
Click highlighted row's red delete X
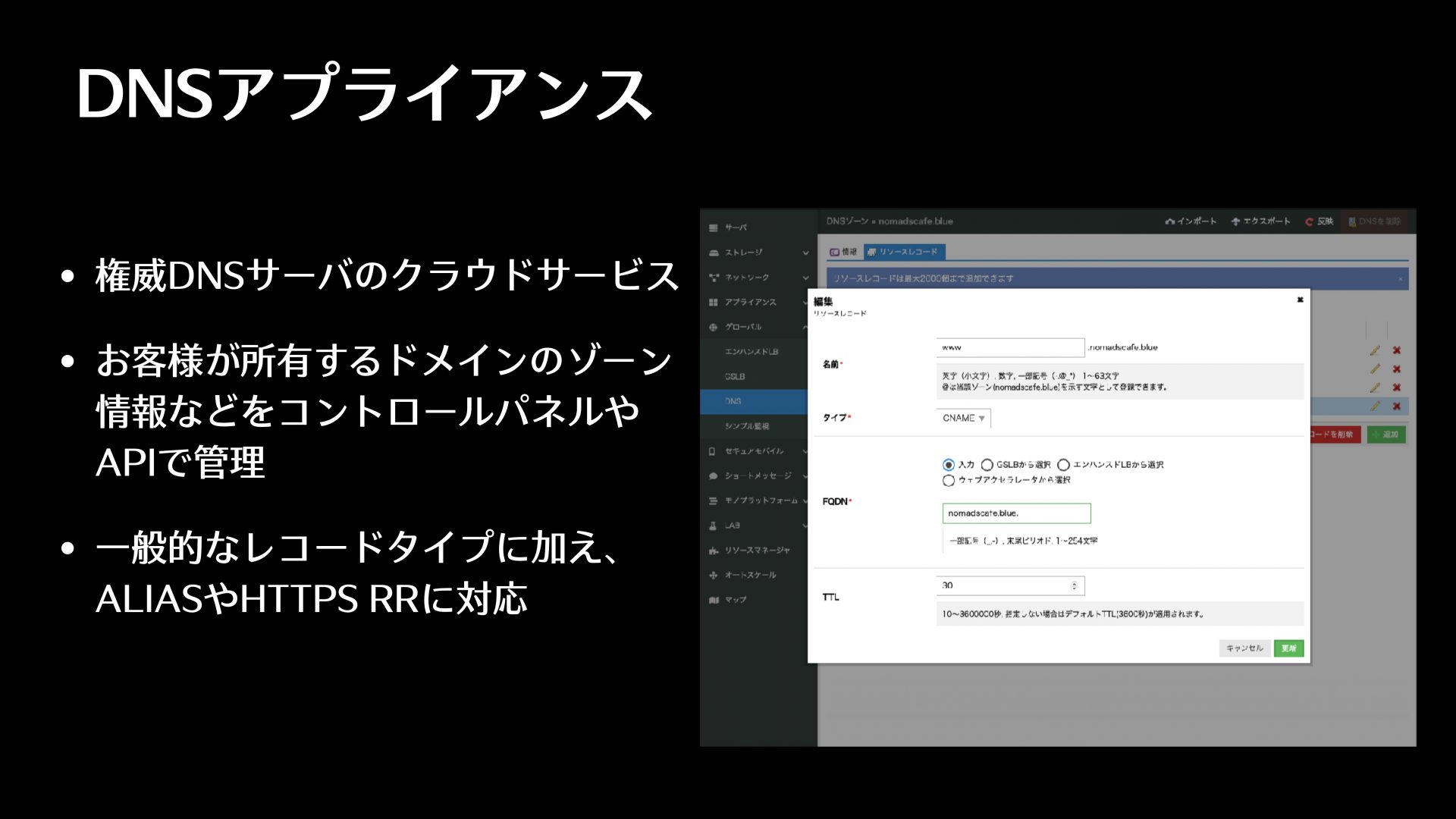tap(1397, 406)
